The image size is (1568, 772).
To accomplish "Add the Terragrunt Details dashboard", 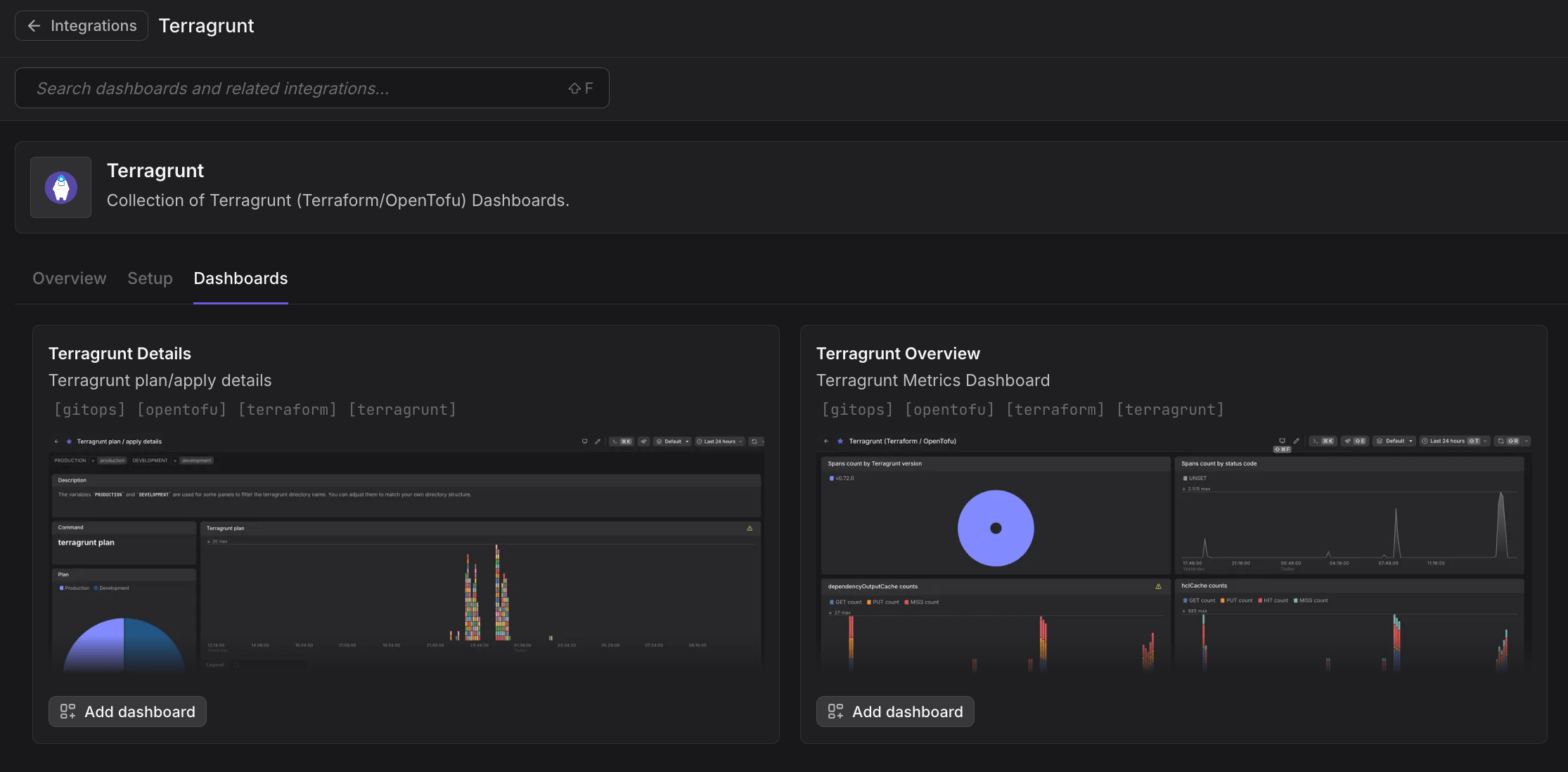I will [127, 712].
